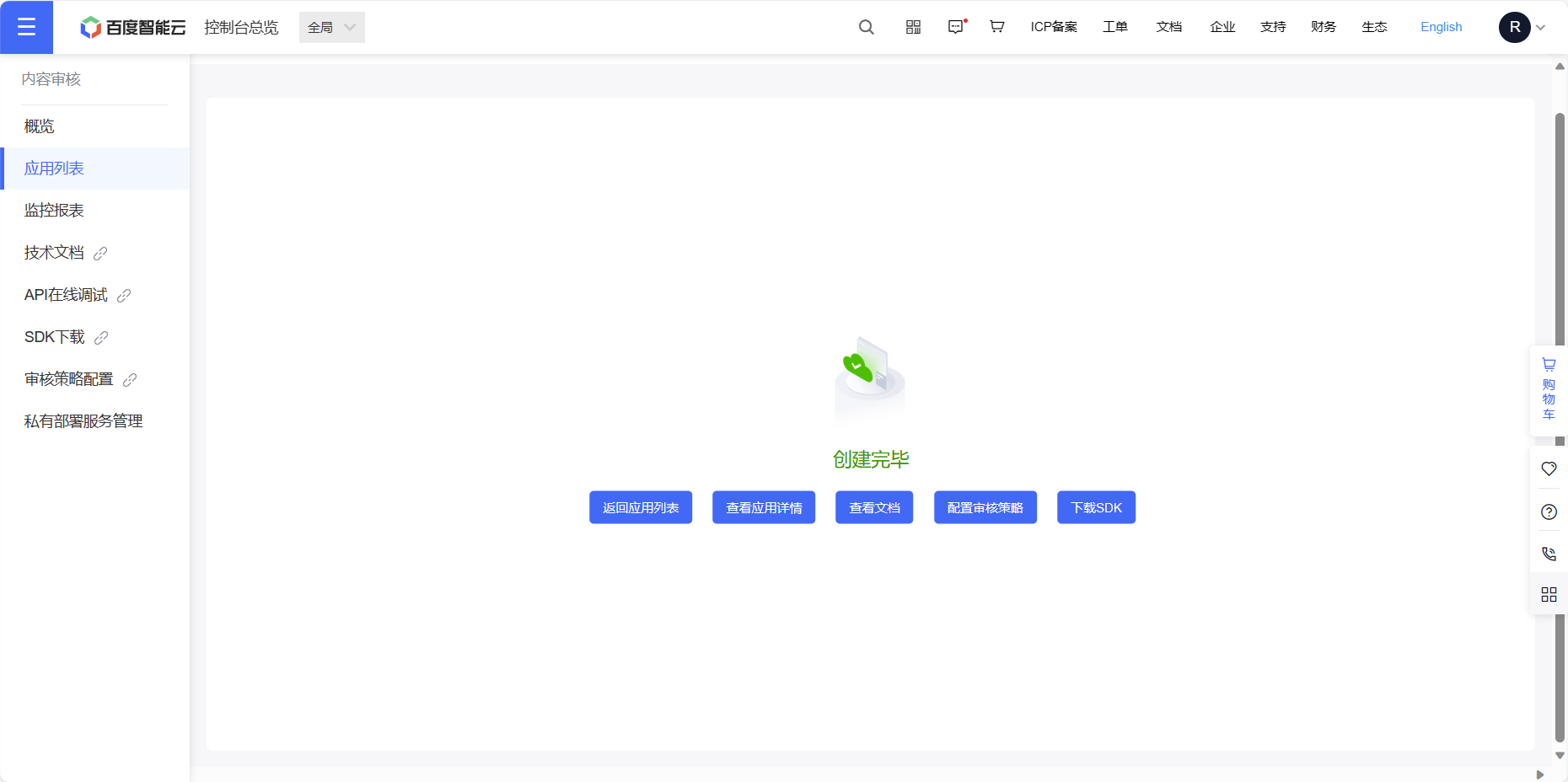Switch language to English
The width and height of the screenshot is (1568, 782).
pos(1441,27)
